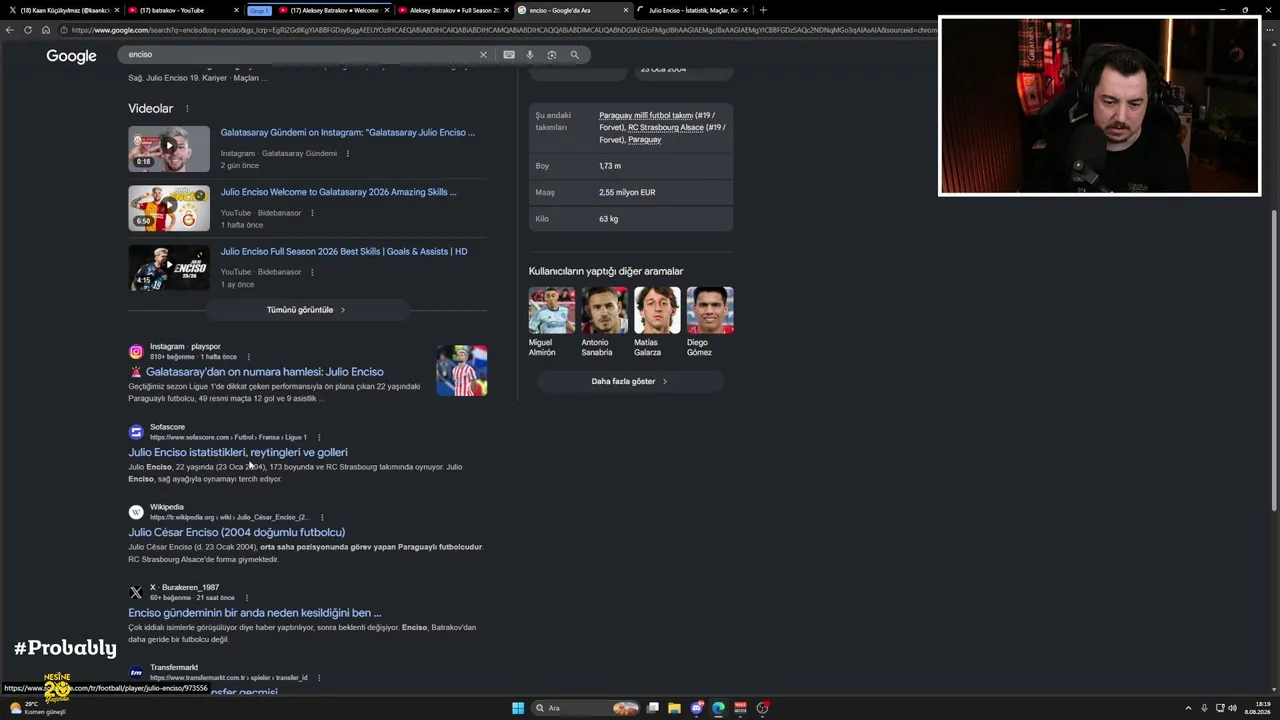This screenshot has height=720, width=1280.
Task: Open more options for Full Season 2026 video
Action: 312,272
